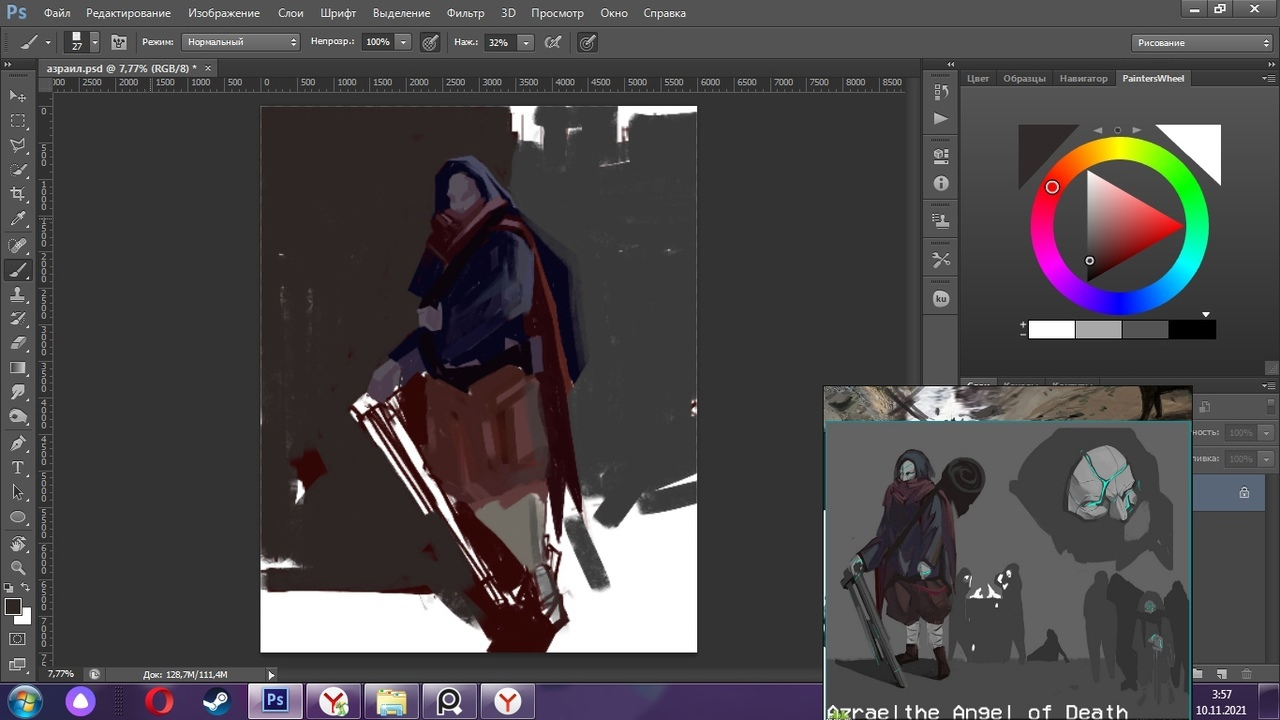Viewport: 1280px width, 720px height.
Task: Select the Rotate View hand tool
Action: (x=18, y=543)
